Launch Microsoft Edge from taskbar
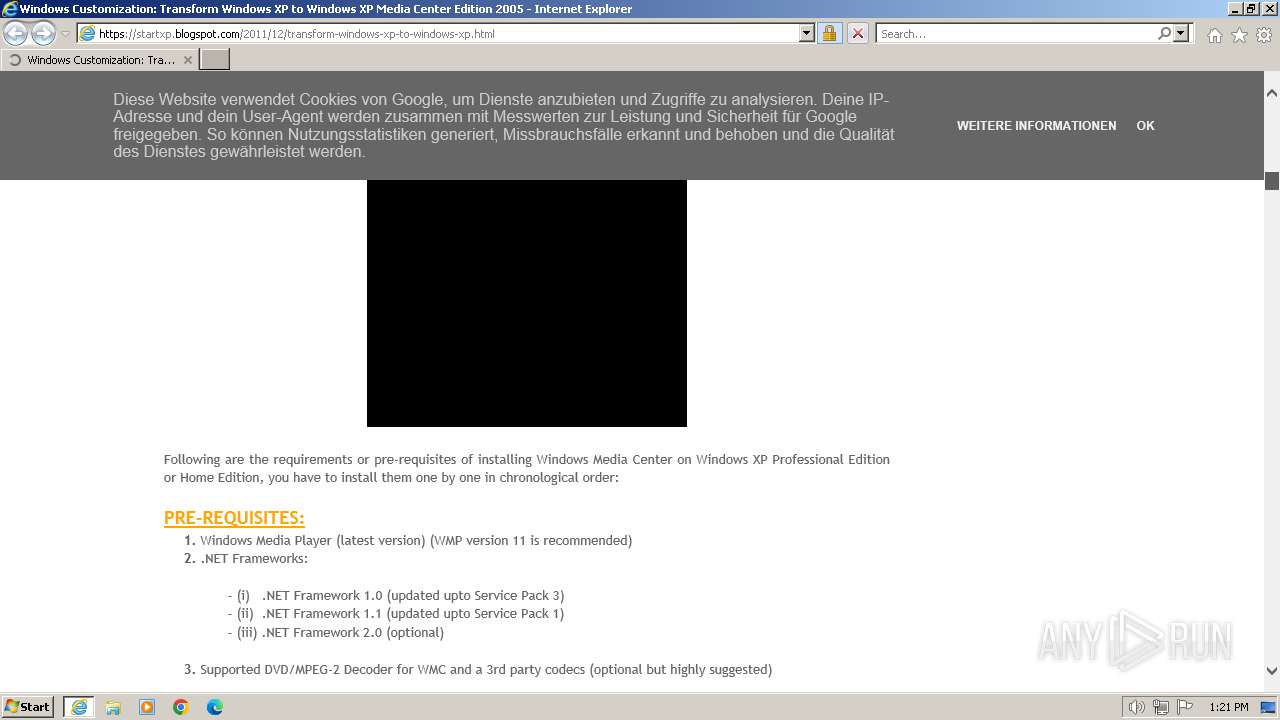Viewport: 1280px width, 720px height. (215, 707)
